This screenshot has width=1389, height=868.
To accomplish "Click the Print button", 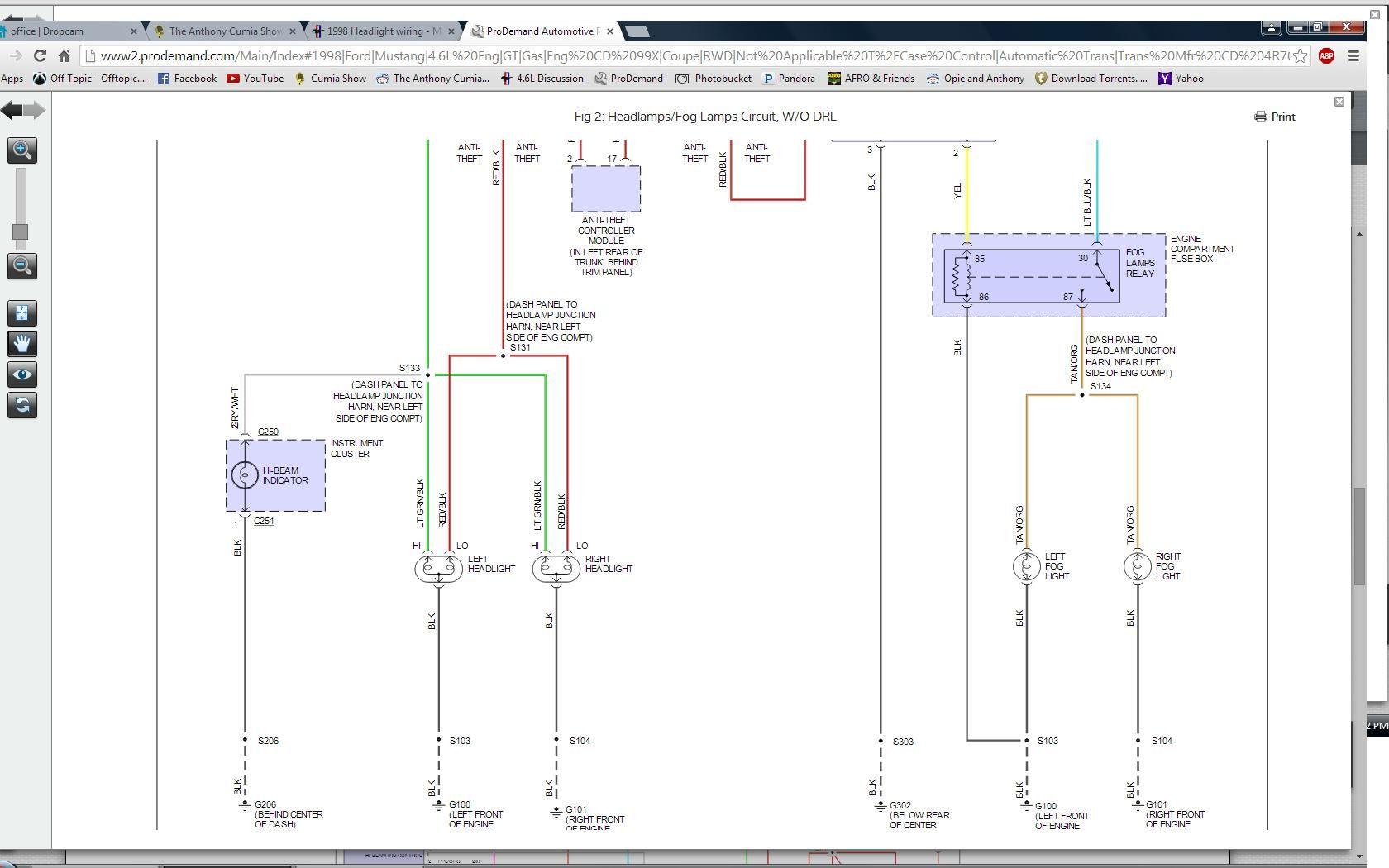I will click(1275, 117).
